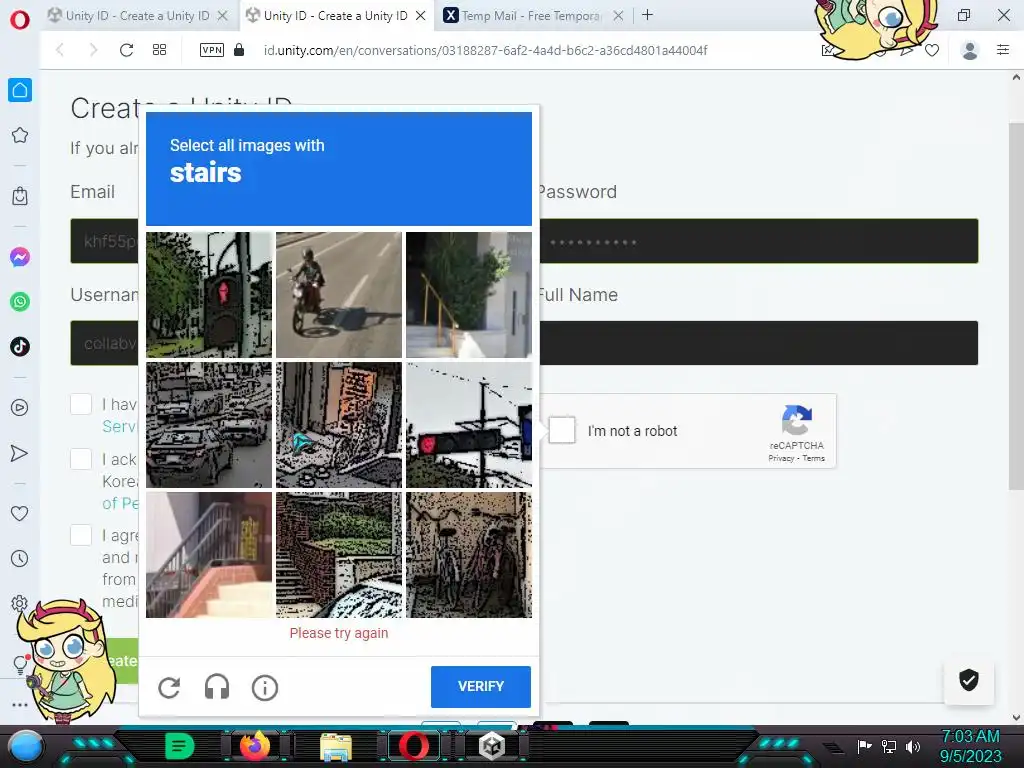Reload the current page
Viewport: 1024px width, 768px height.
pyautogui.click(x=126, y=50)
